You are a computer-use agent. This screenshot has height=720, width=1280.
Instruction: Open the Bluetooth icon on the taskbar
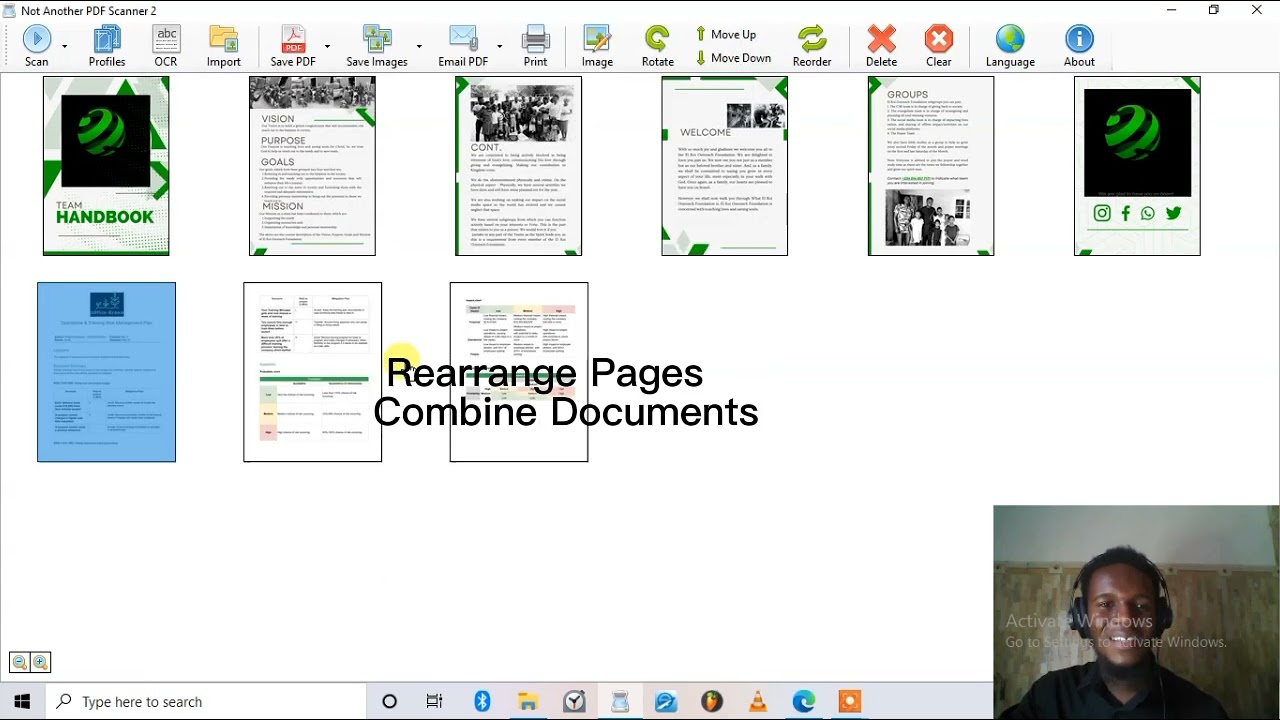tap(482, 702)
